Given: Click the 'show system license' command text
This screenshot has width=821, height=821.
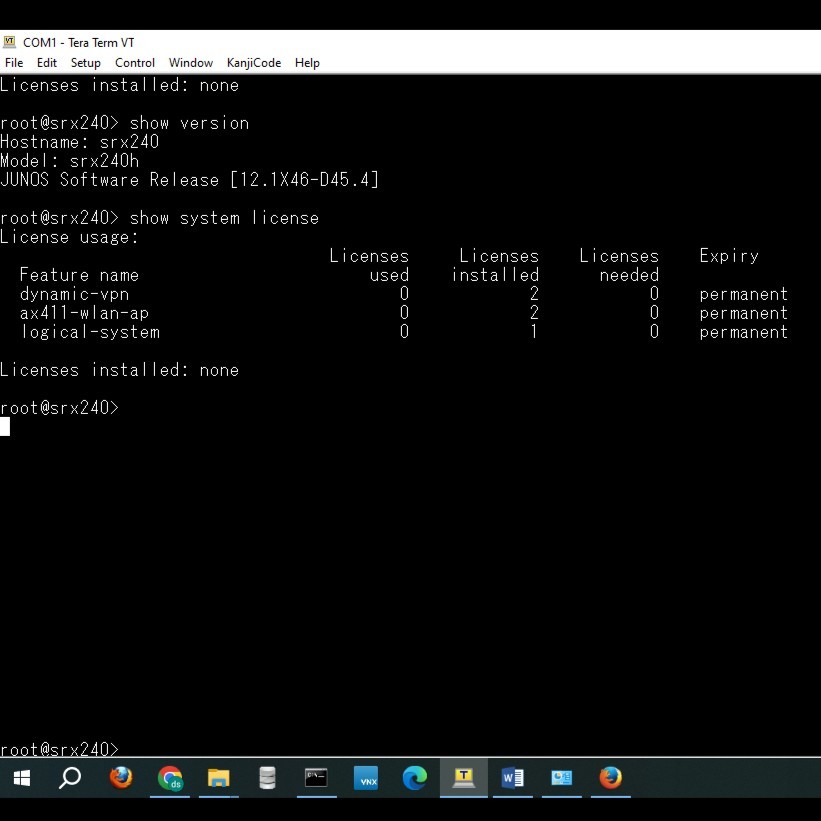Looking at the screenshot, I should click(x=224, y=218).
